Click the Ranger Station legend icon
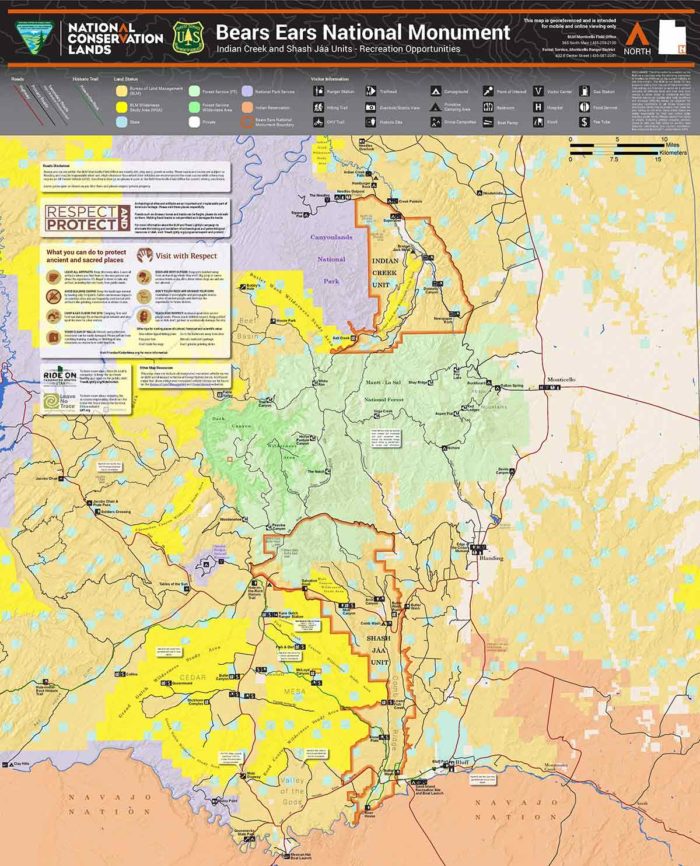Screen dimensions: 700x866 pos(318,90)
